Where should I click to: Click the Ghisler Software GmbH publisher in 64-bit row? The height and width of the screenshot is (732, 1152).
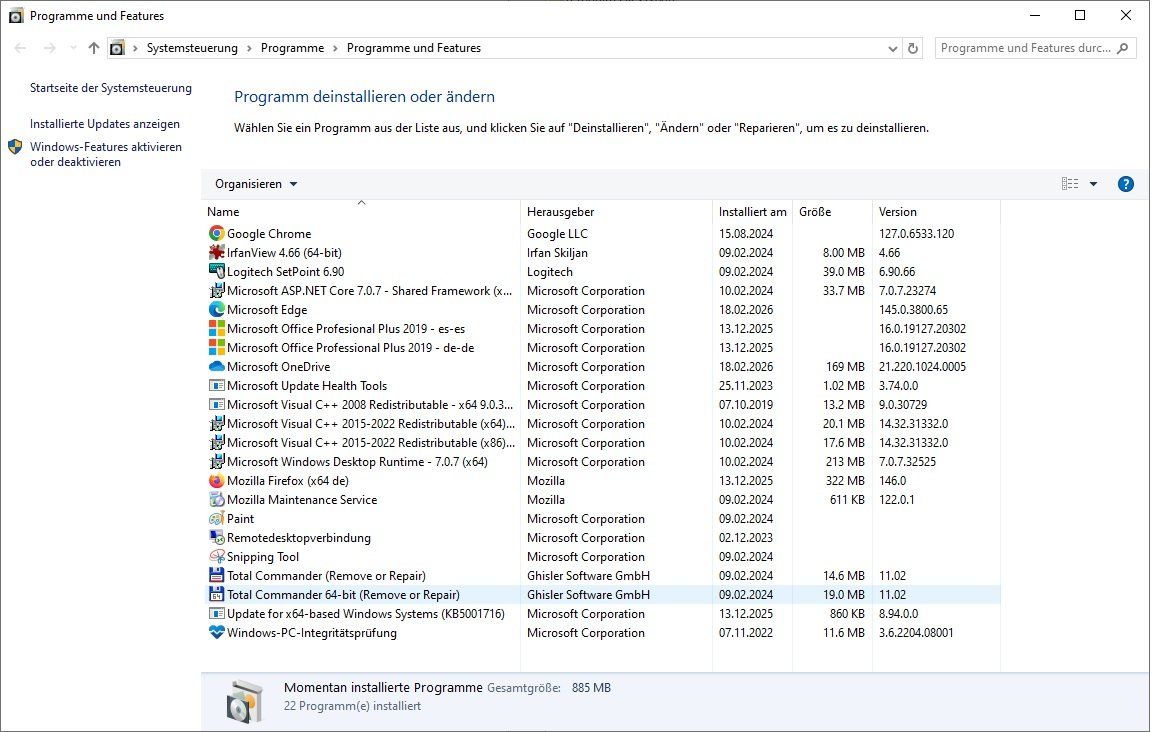[588, 595]
